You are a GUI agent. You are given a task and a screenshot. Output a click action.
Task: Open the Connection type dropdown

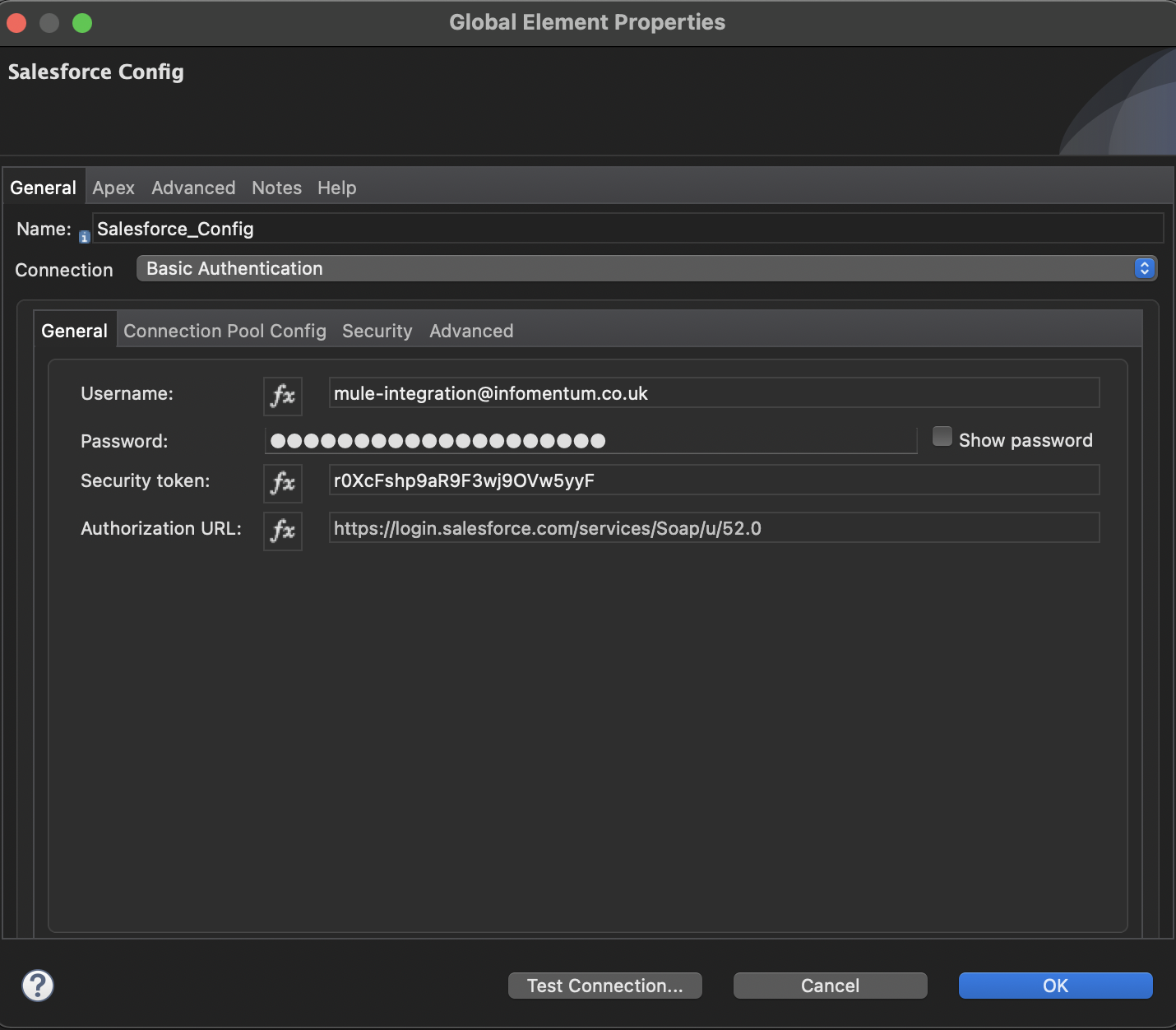pos(646,268)
